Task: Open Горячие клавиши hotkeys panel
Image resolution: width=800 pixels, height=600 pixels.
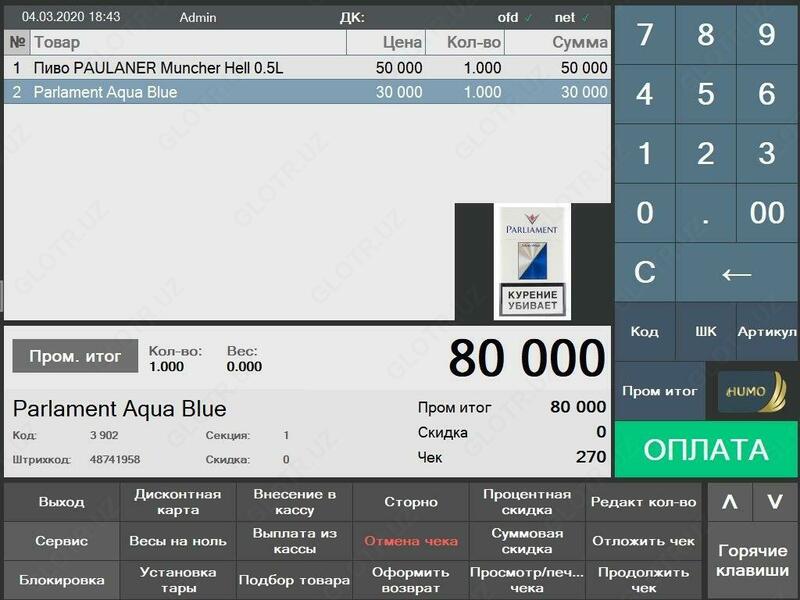Action: click(752, 560)
